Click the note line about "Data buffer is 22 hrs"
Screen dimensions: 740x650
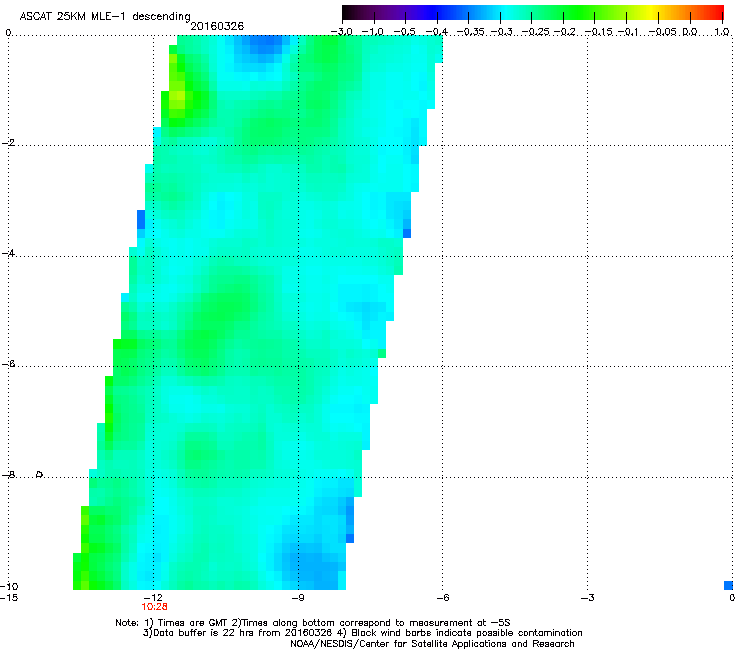pos(362,633)
